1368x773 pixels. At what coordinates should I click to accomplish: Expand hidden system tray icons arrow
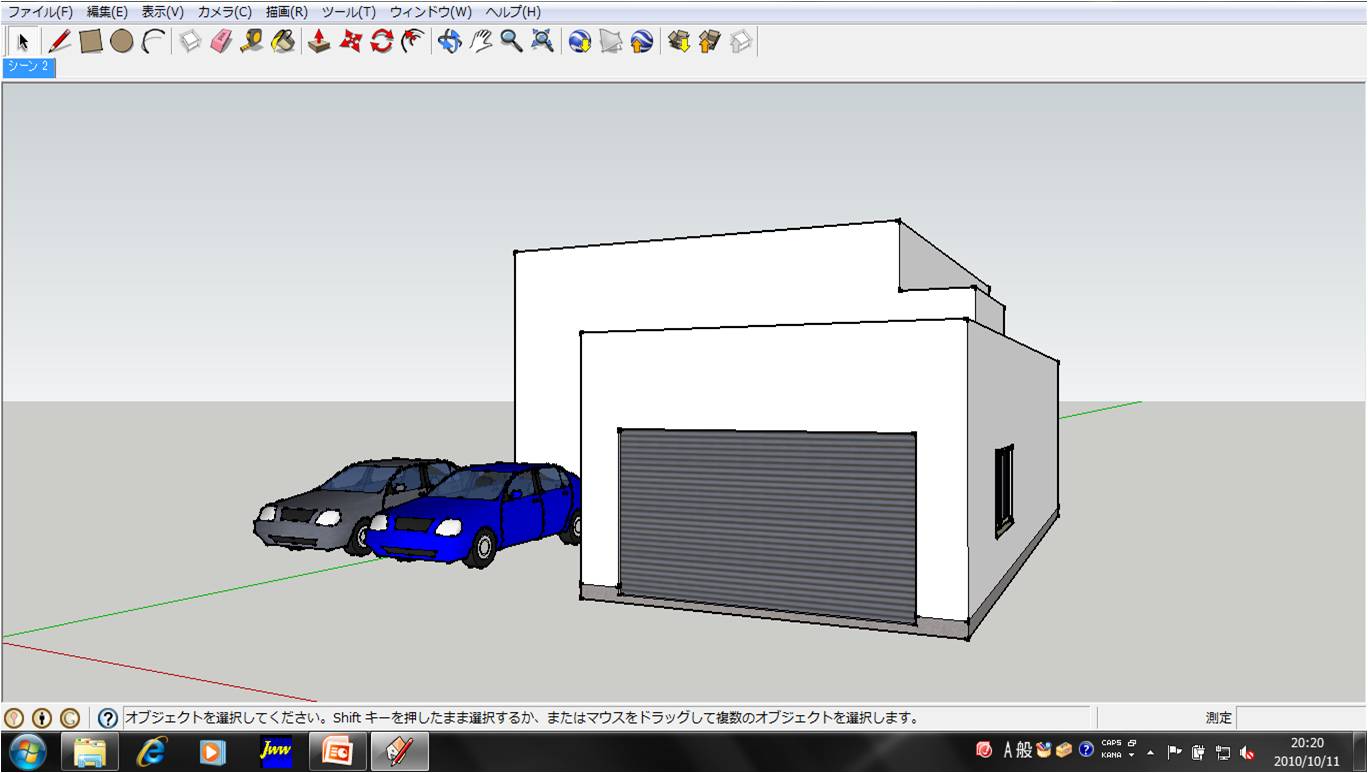click(x=1150, y=752)
